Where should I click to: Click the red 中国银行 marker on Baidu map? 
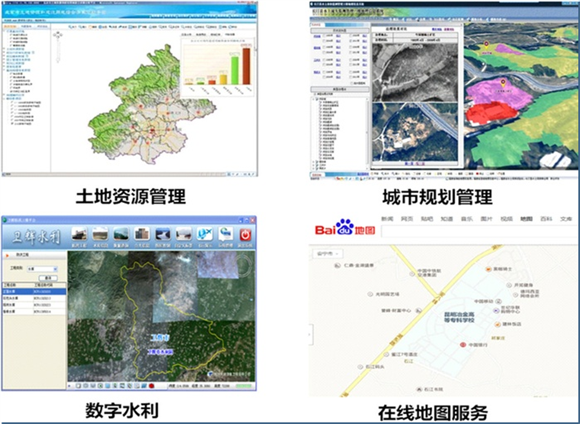(462, 345)
